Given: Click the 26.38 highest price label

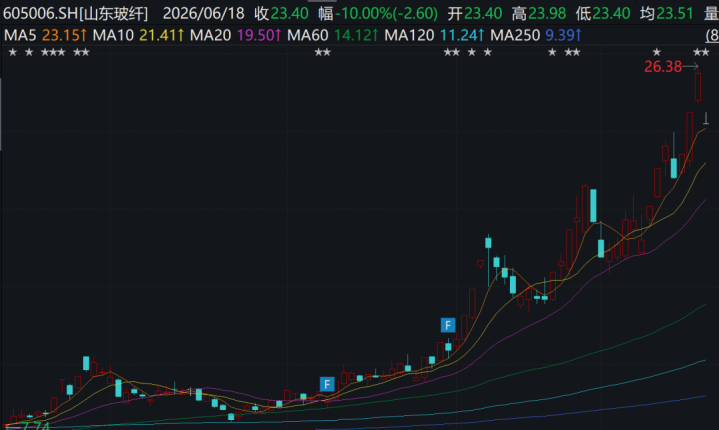Looking at the screenshot, I should [663, 67].
